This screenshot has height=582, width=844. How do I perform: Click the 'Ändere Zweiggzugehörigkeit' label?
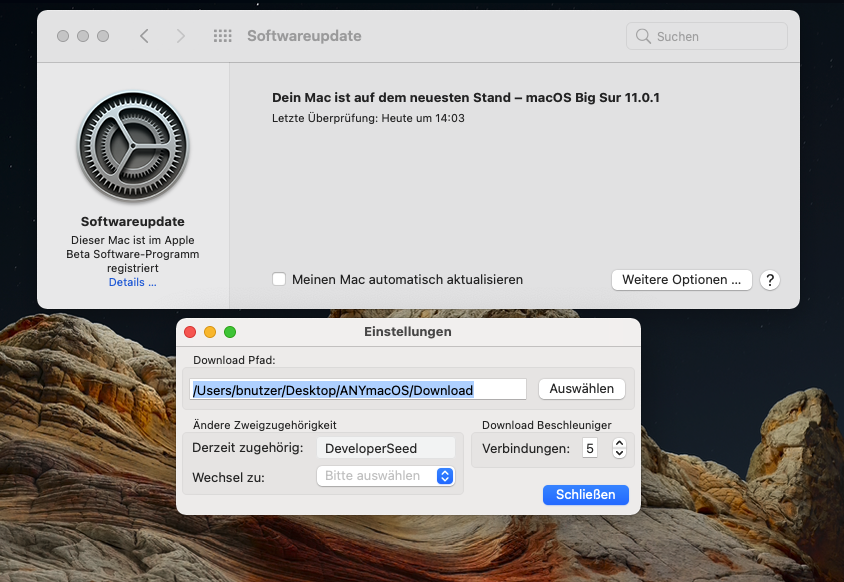(264, 425)
